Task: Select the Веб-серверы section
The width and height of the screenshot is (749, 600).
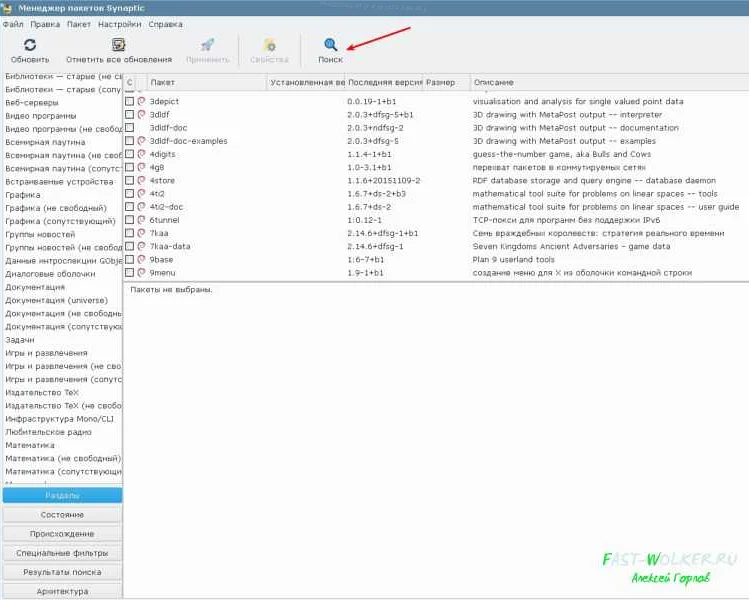Action: (32, 103)
